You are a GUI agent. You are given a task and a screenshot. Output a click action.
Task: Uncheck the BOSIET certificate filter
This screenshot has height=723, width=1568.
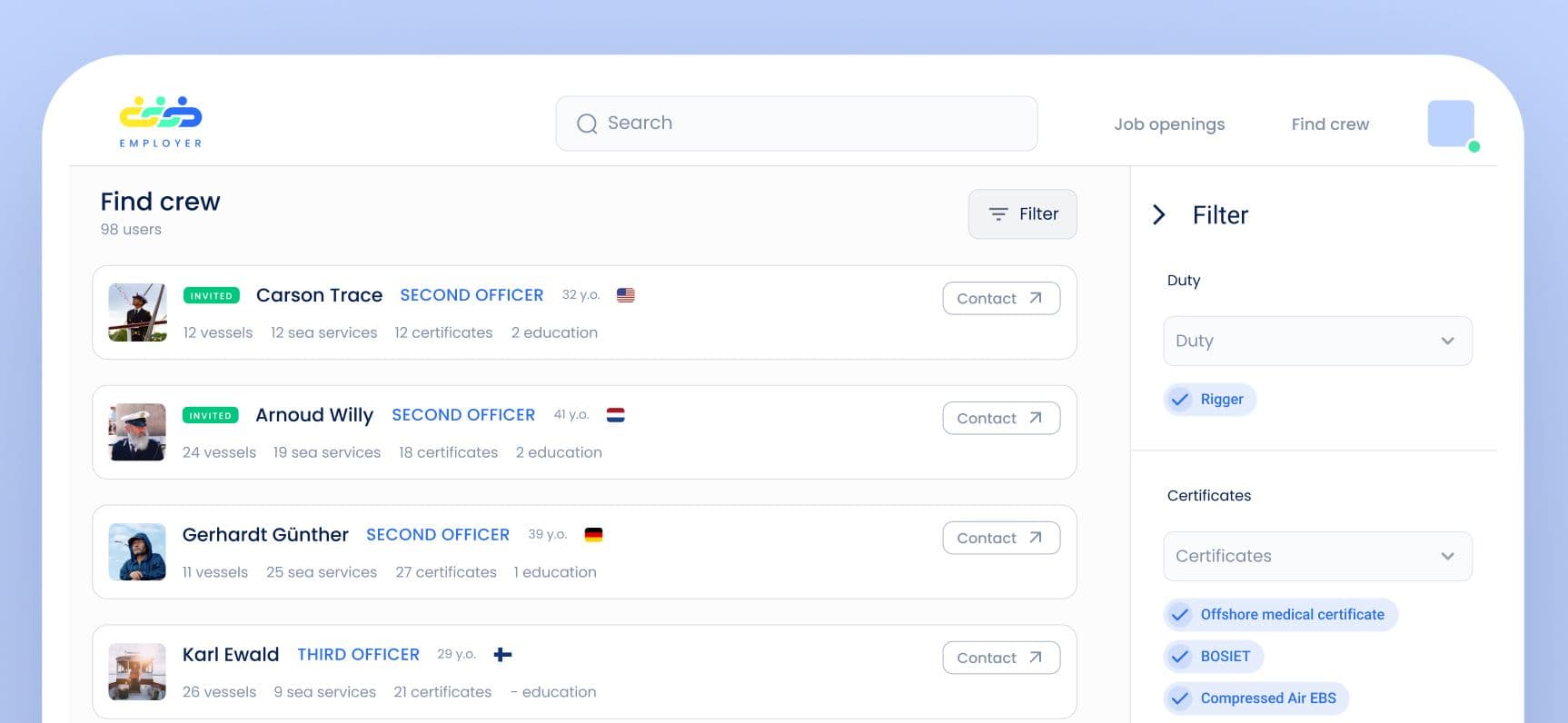(1180, 657)
